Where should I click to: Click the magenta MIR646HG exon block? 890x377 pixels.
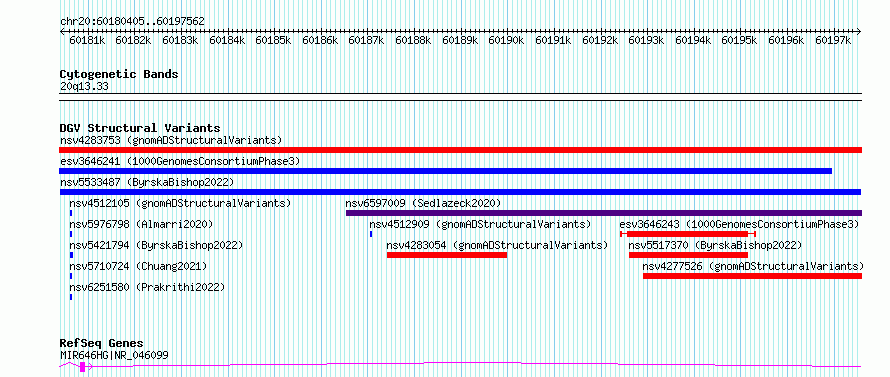pyautogui.click(x=83, y=367)
